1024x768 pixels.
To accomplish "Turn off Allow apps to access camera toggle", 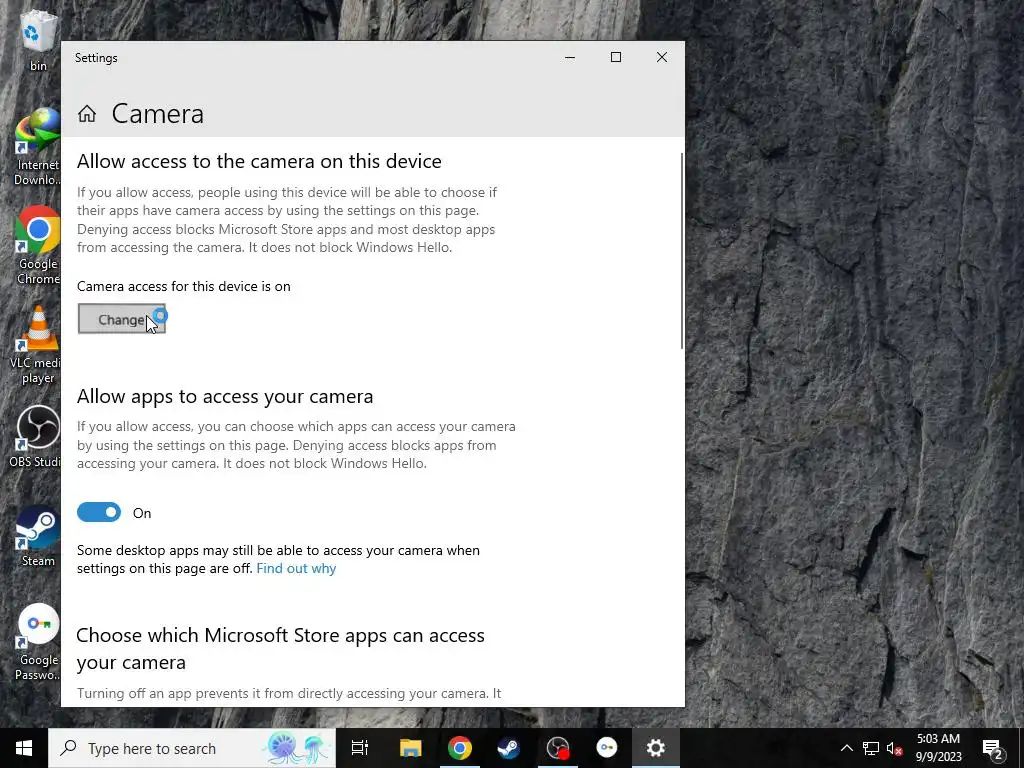I will click(x=99, y=513).
